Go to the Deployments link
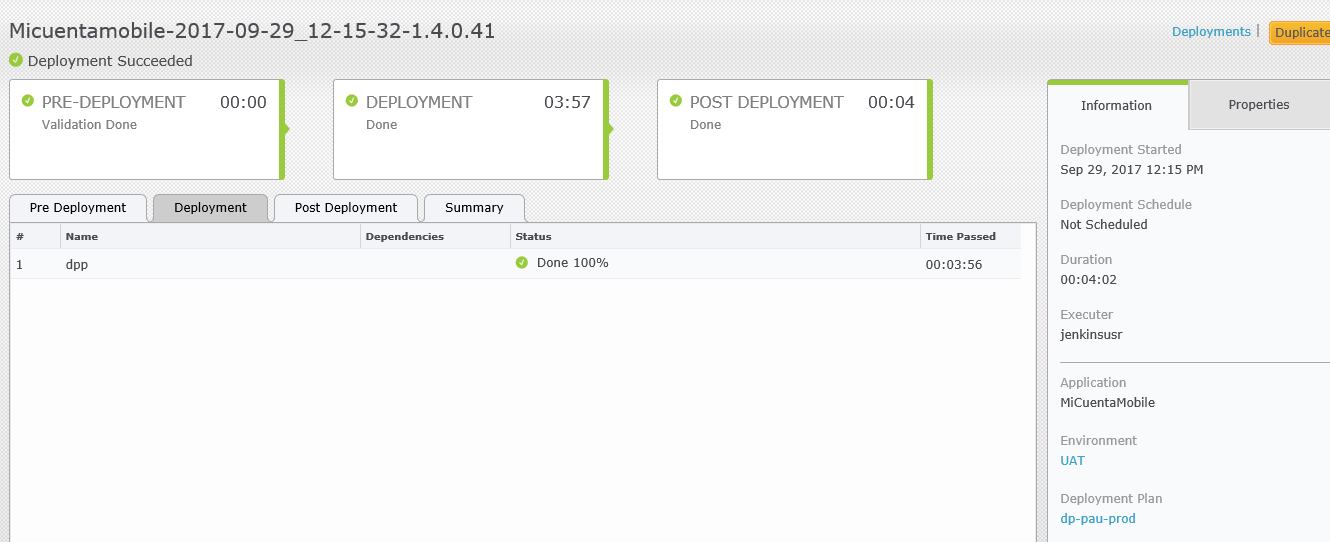This screenshot has width=1330, height=542. [x=1211, y=32]
